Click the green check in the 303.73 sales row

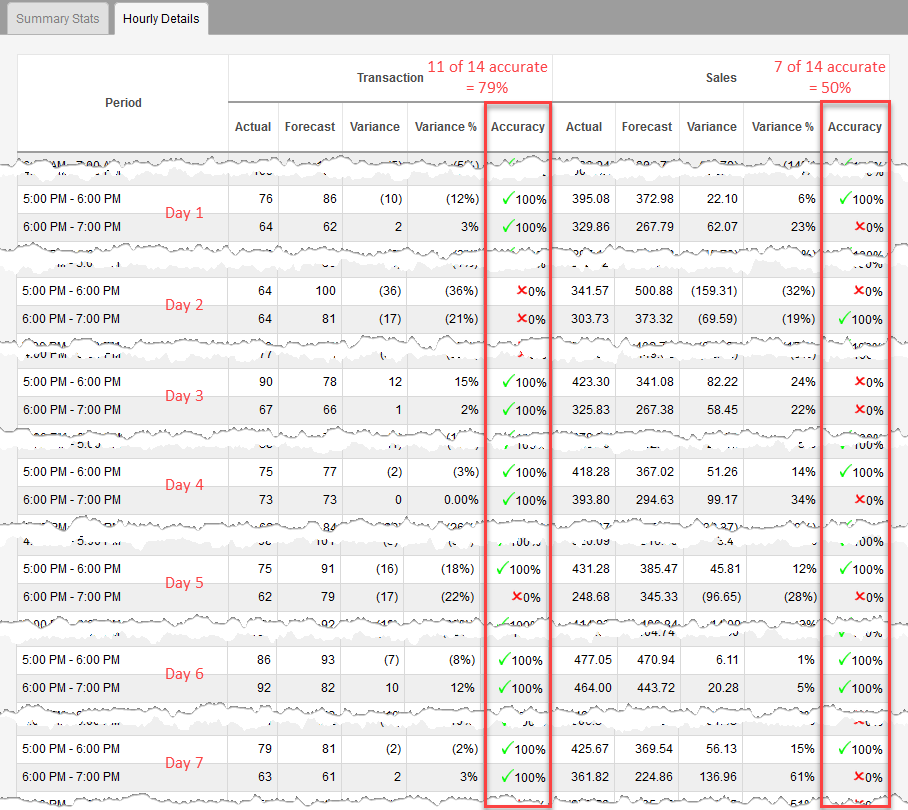[x=845, y=318]
